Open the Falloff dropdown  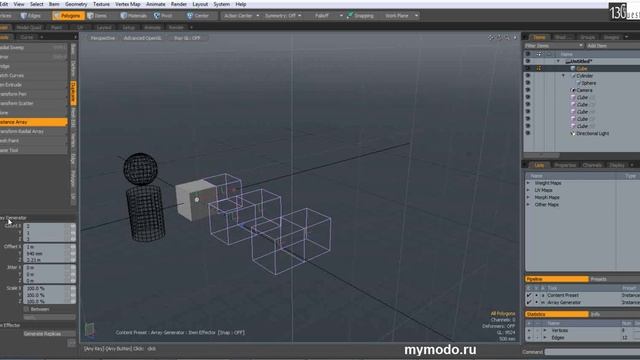(328, 16)
